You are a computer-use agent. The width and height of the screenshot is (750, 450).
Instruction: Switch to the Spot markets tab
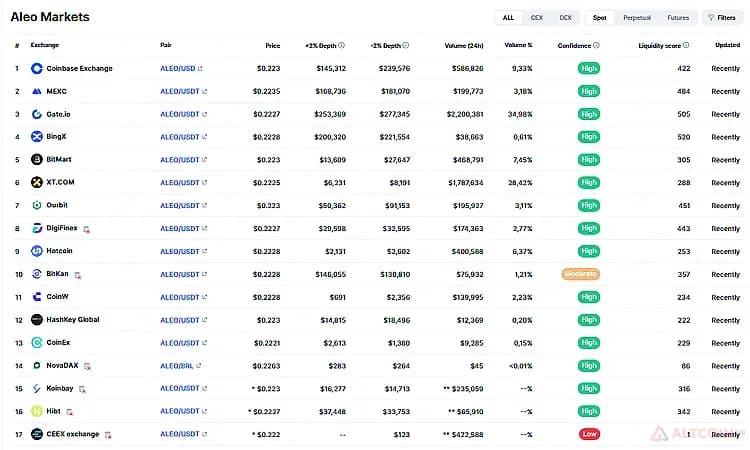point(599,18)
